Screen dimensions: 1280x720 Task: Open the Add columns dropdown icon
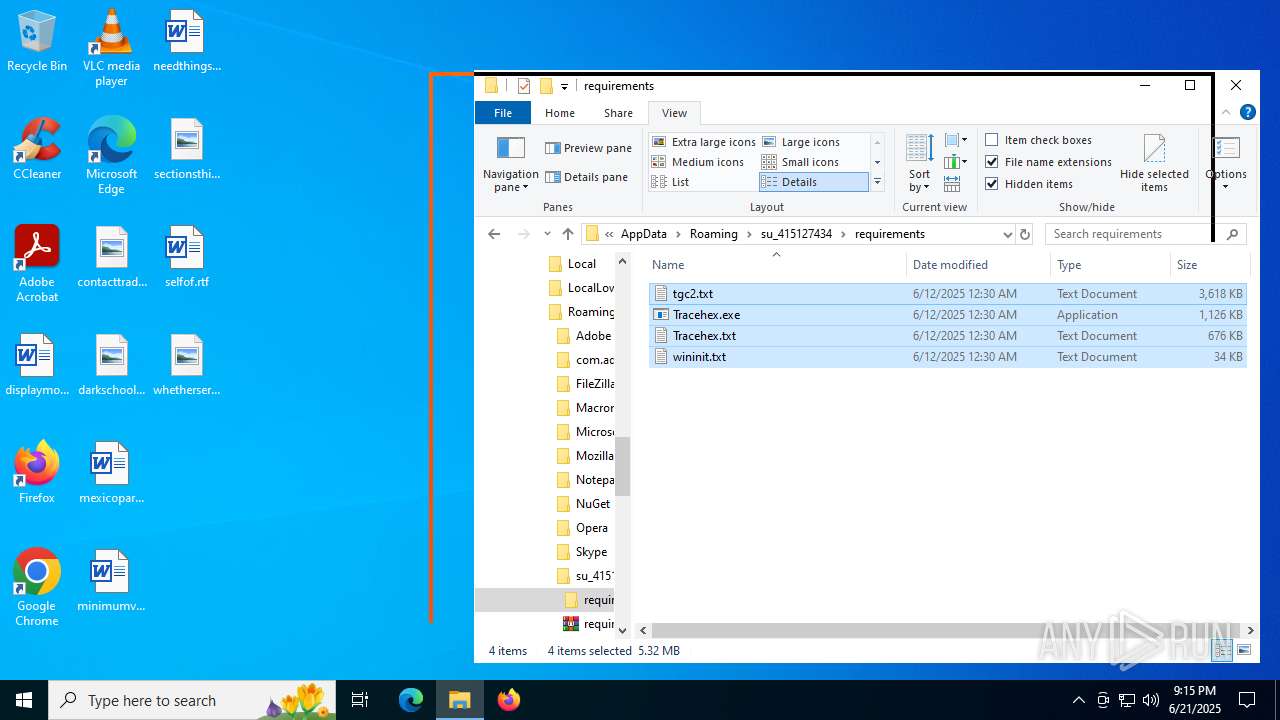[956, 162]
